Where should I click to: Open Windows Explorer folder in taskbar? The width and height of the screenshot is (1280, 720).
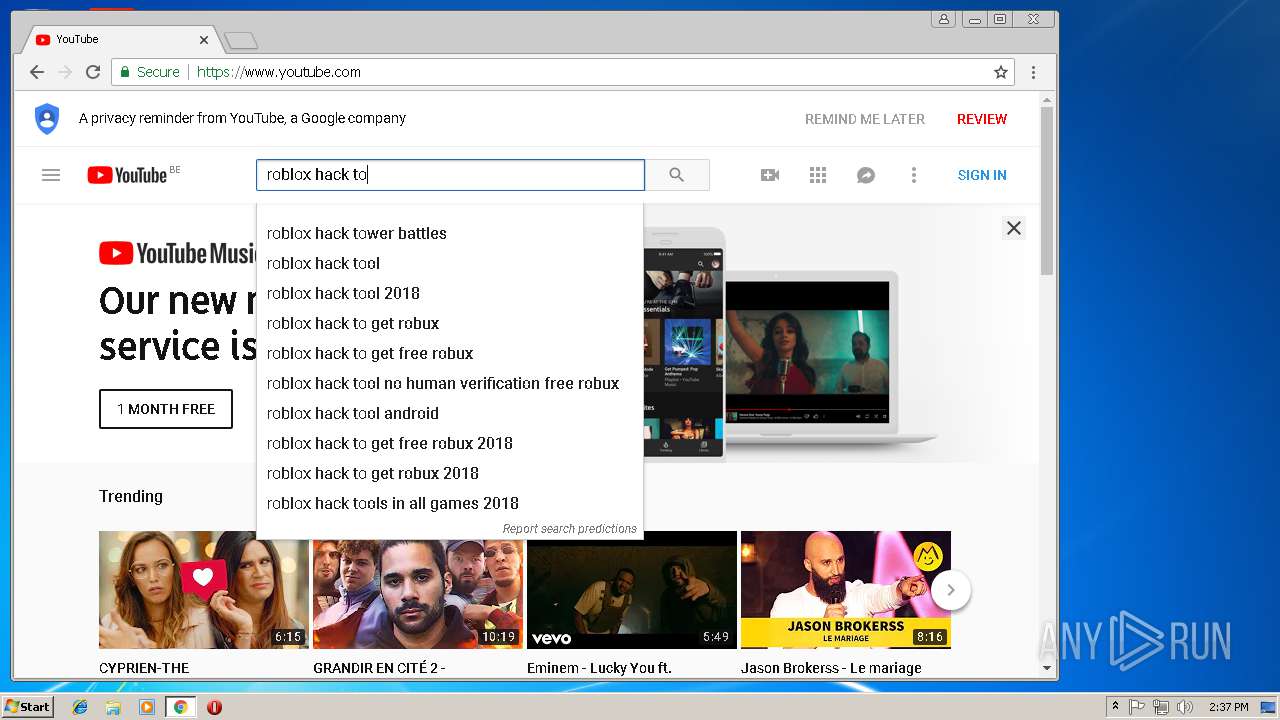click(113, 707)
